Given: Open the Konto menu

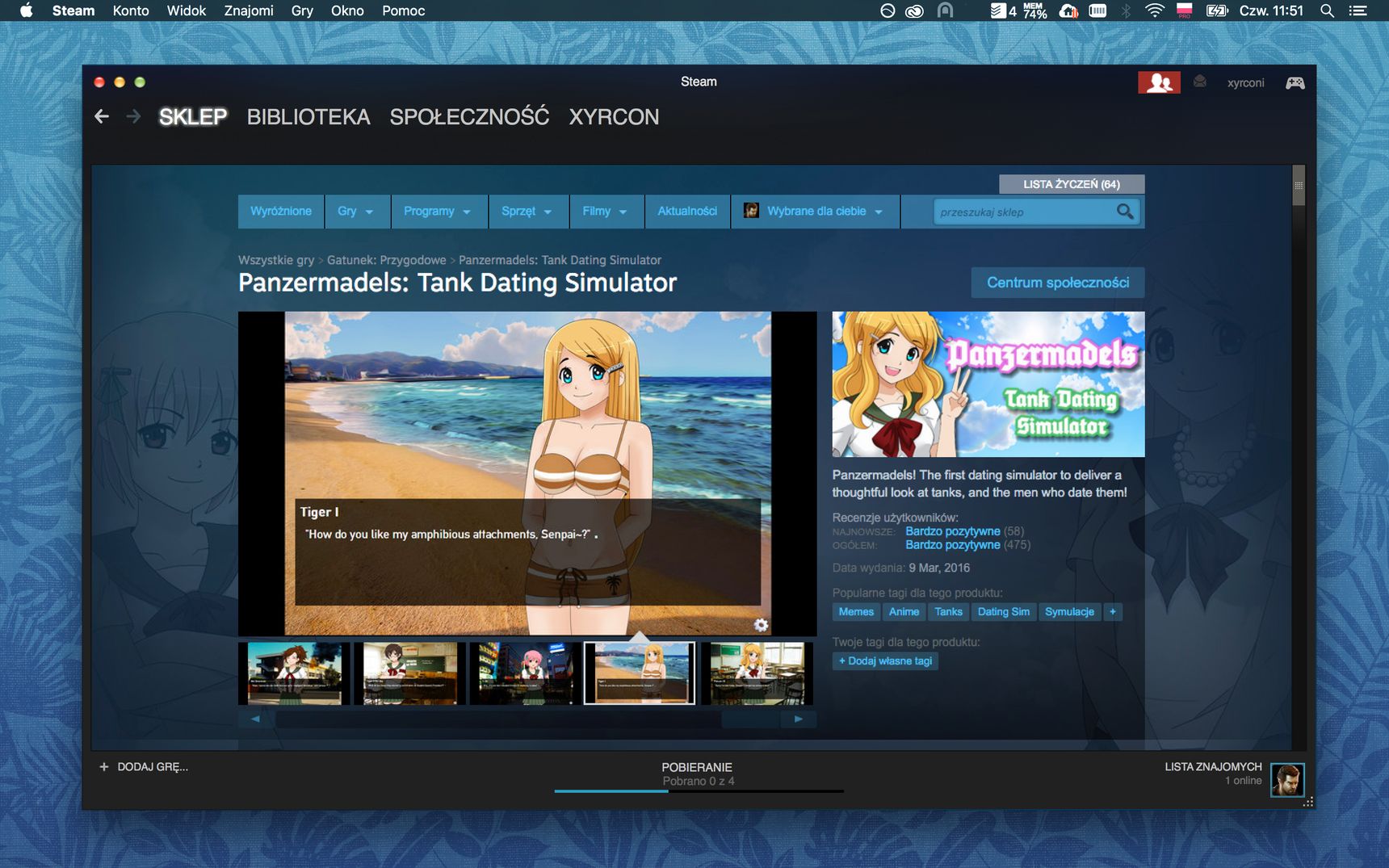Looking at the screenshot, I should pyautogui.click(x=131, y=10).
